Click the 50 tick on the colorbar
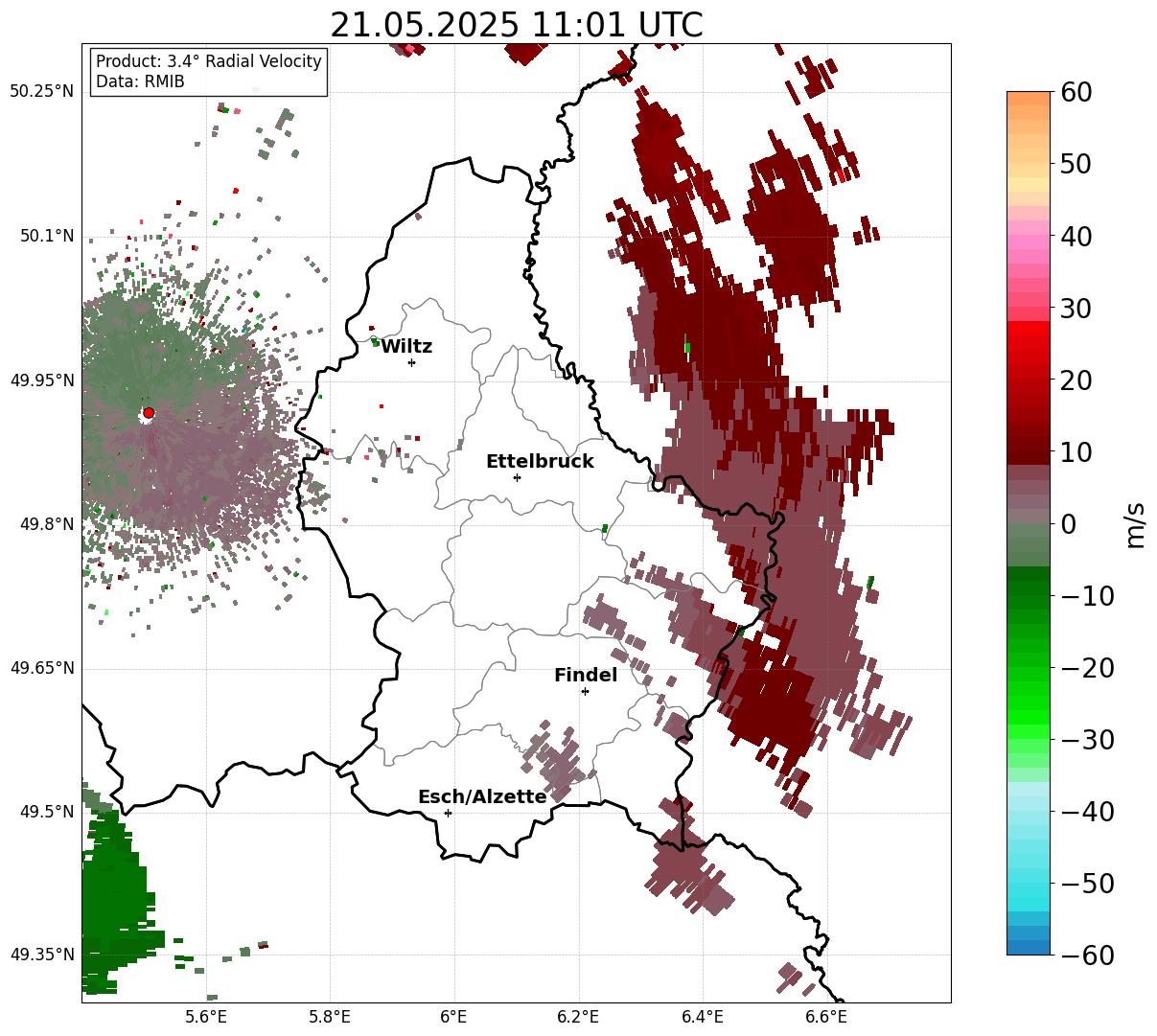The height and width of the screenshot is (1036, 1157). (x=1076, y=164)
